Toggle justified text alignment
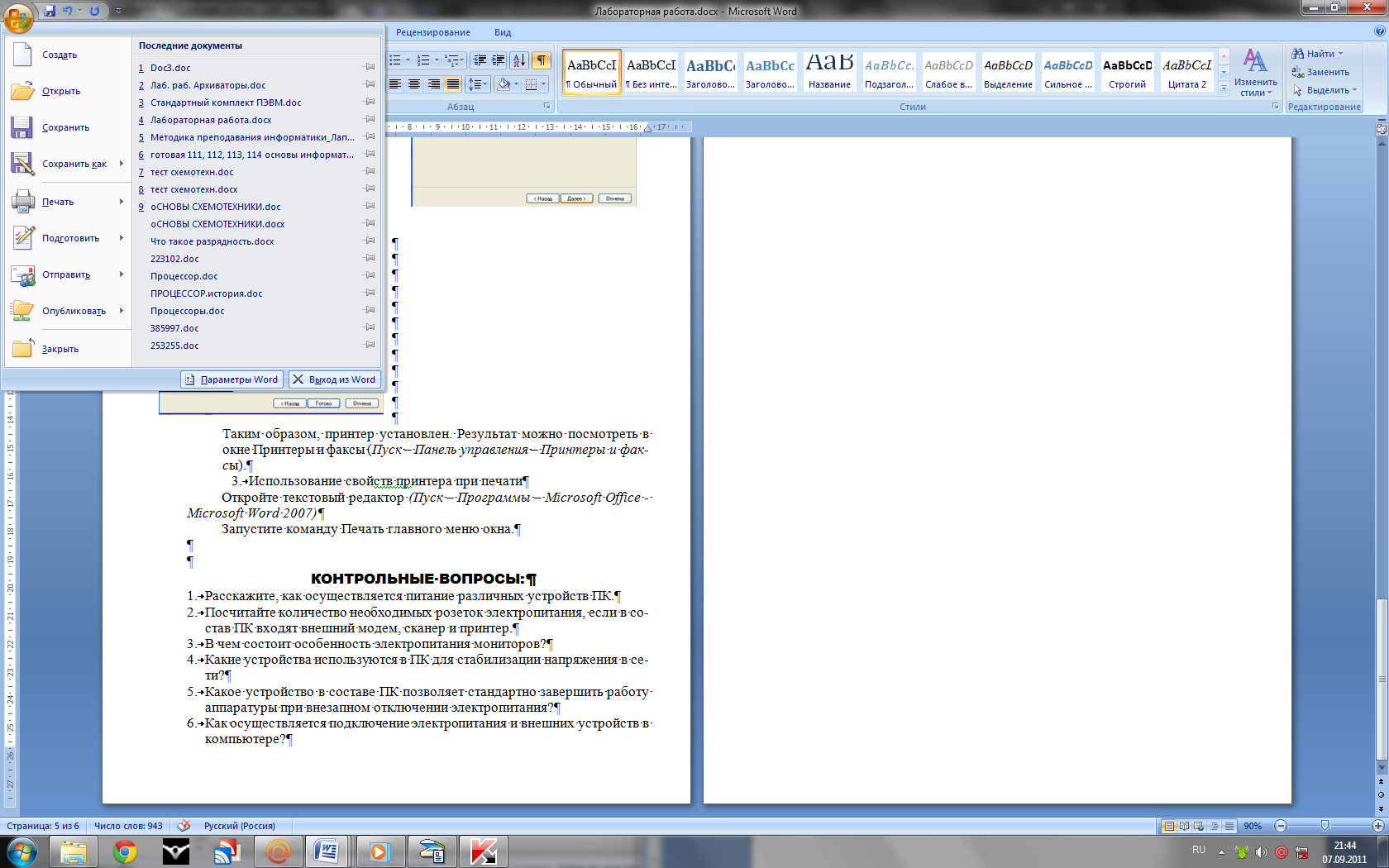The image size is (1389, 868). click(452, 84)
